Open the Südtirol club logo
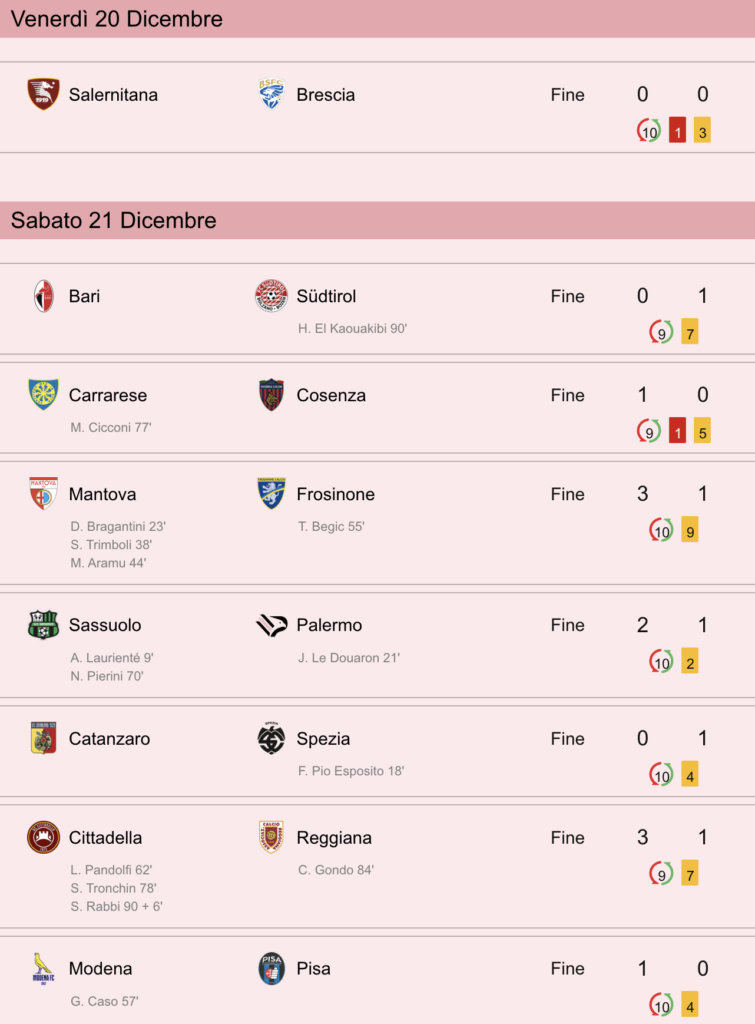Screen dimensions: 755x1024 (x=271, y=296)
